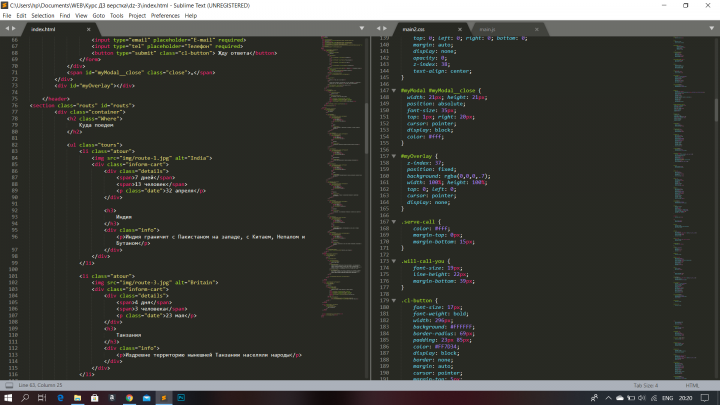The width and height of the screenshot is (720, 405).
Task: Go to next tab in right pane
Action: (x=385, y=28)
